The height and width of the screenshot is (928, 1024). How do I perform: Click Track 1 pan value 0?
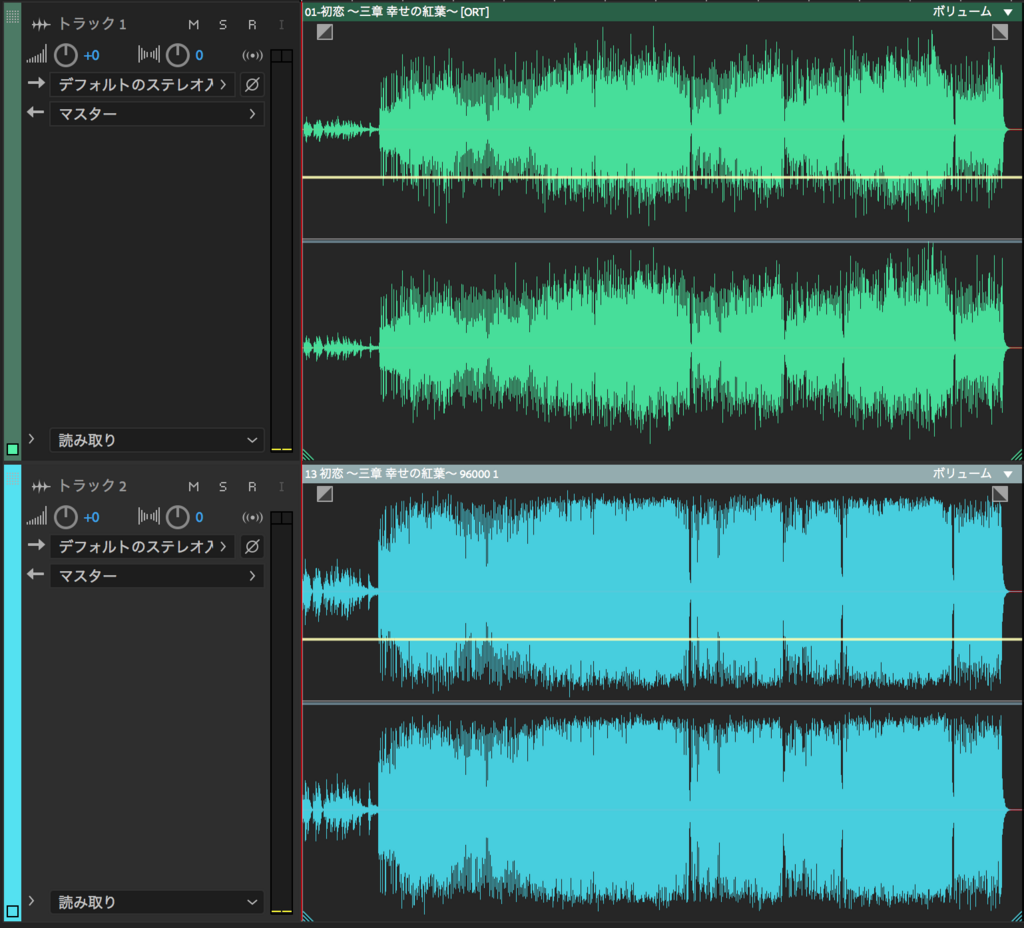tap(199, 56)
